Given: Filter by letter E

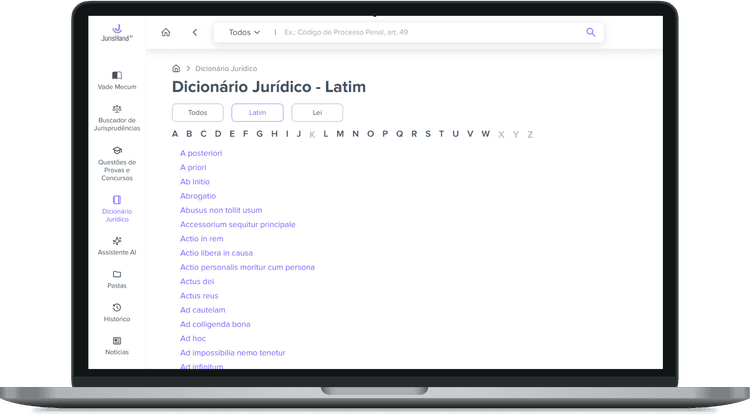Looking at the screenshot, I should click(x=232, y=134).
